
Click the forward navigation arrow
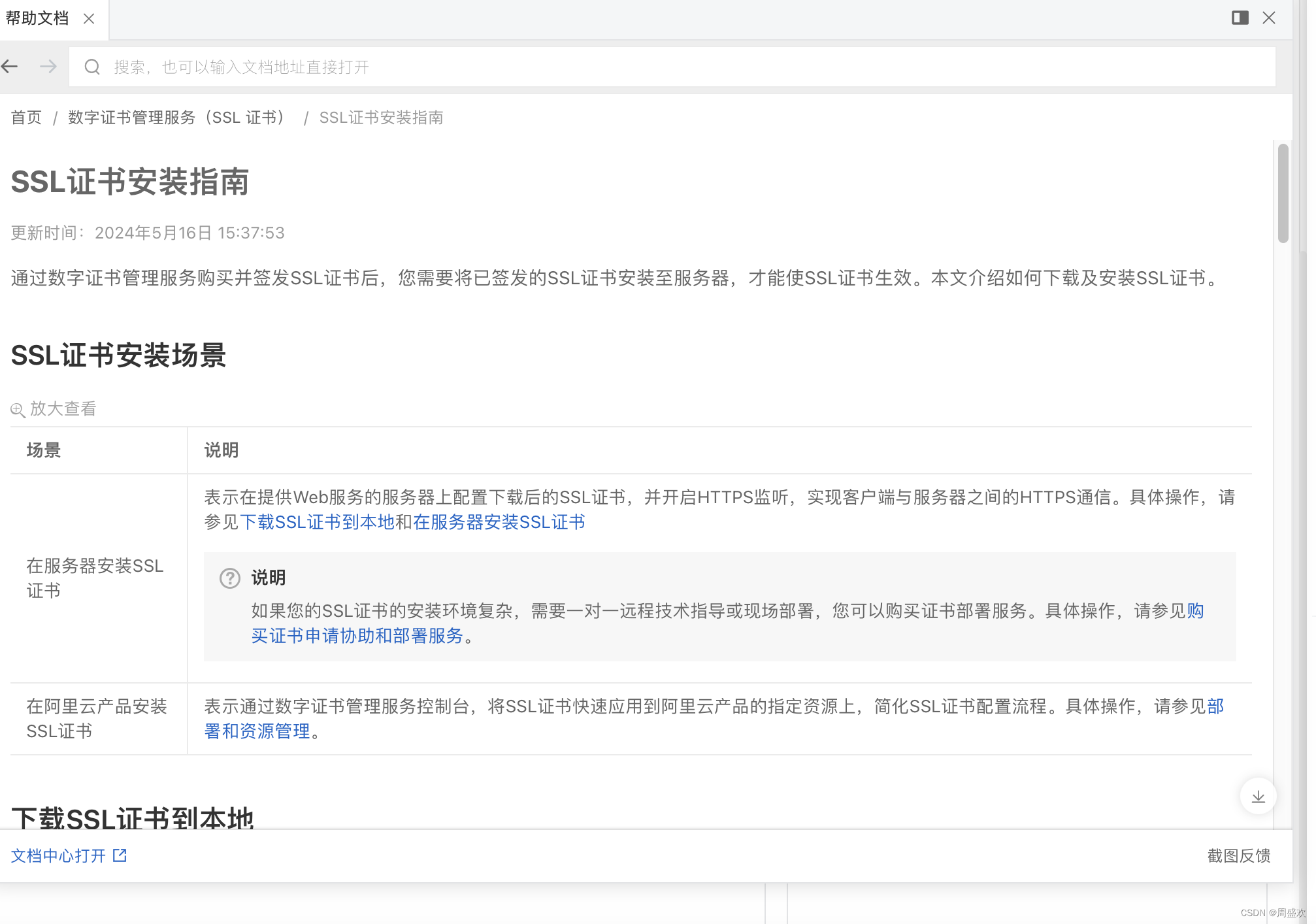click(48, 67)
